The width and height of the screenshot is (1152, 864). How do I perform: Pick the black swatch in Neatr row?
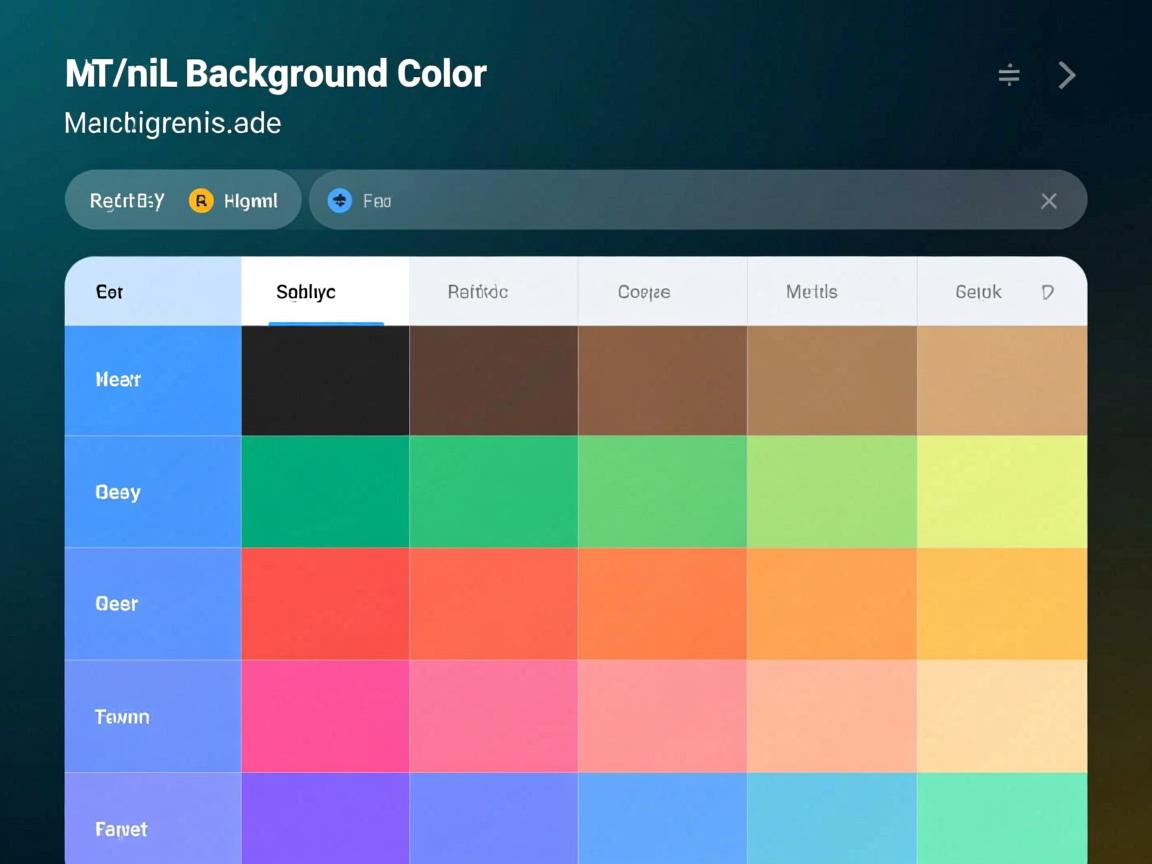(325, 381)
